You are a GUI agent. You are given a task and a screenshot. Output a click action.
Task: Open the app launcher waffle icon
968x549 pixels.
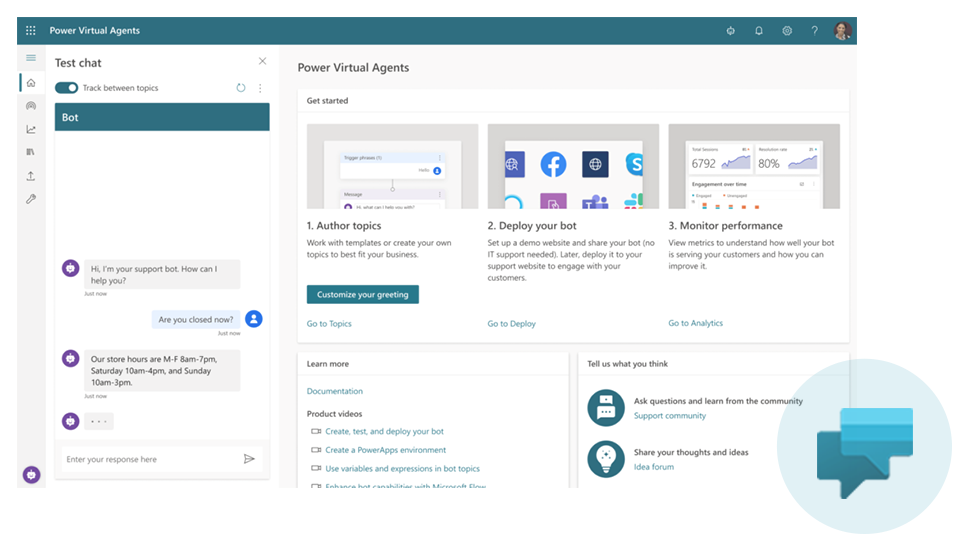pos(31,31)
